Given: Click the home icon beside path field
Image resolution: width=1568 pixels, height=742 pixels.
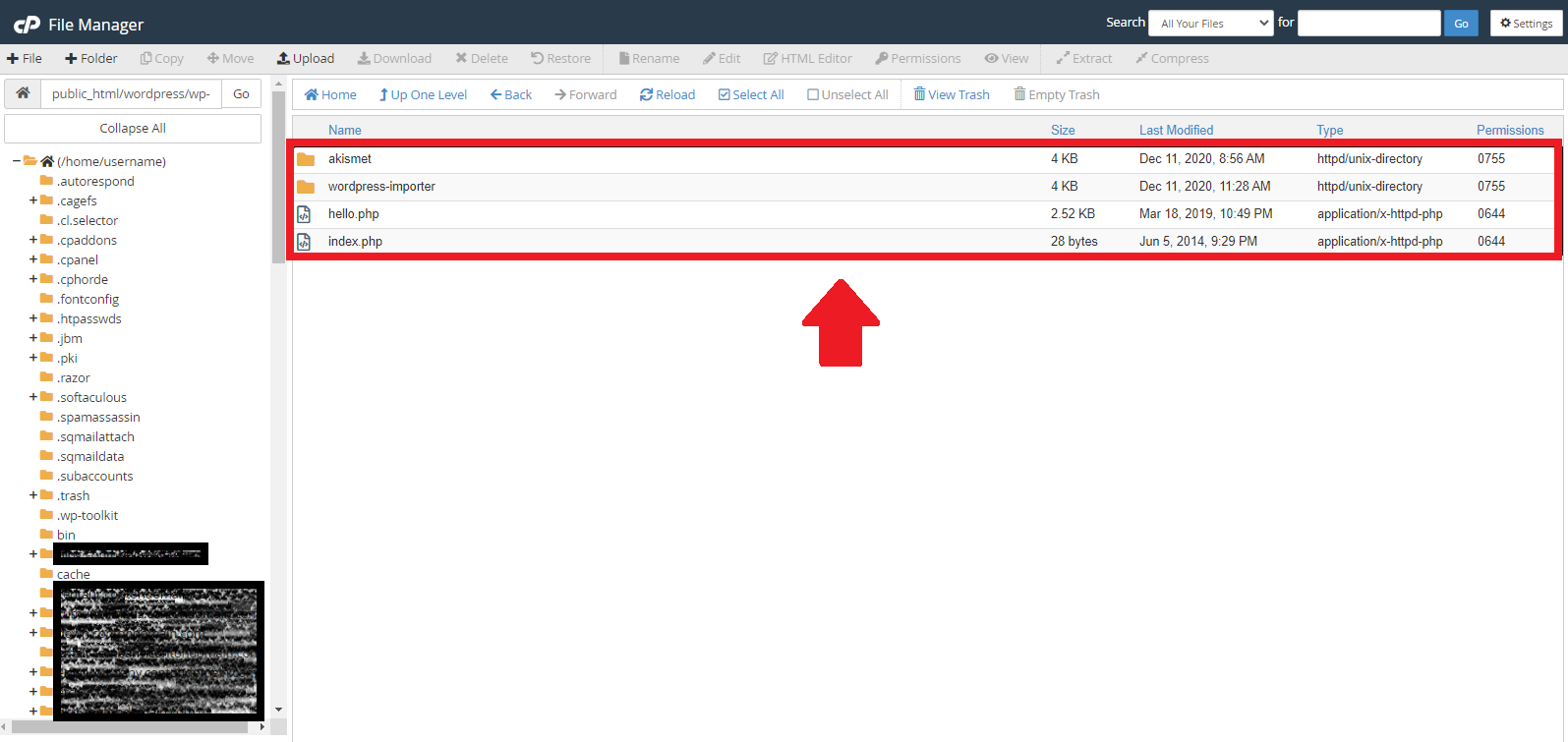Looking at the screenshot, I should (x=23, y=93).
